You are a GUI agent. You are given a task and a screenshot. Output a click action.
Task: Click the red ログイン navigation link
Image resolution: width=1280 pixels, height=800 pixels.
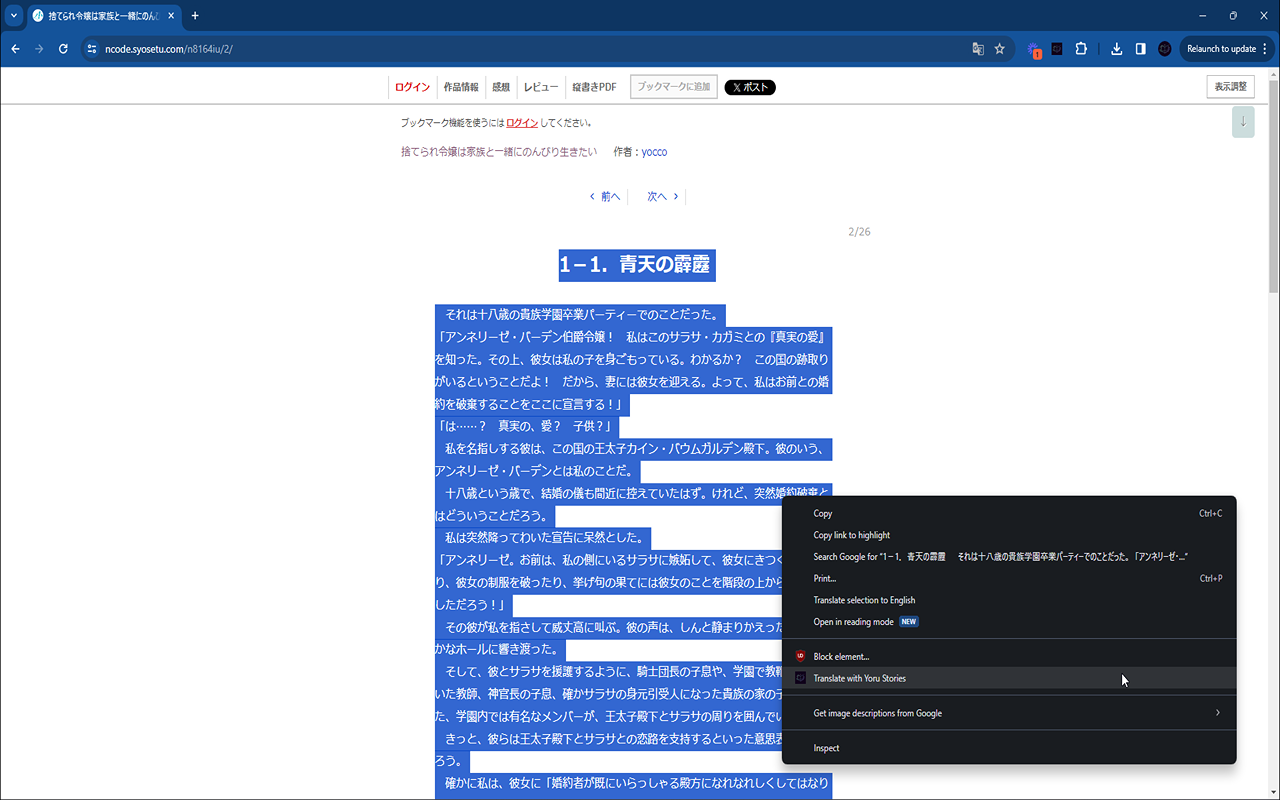coord(412,87)
